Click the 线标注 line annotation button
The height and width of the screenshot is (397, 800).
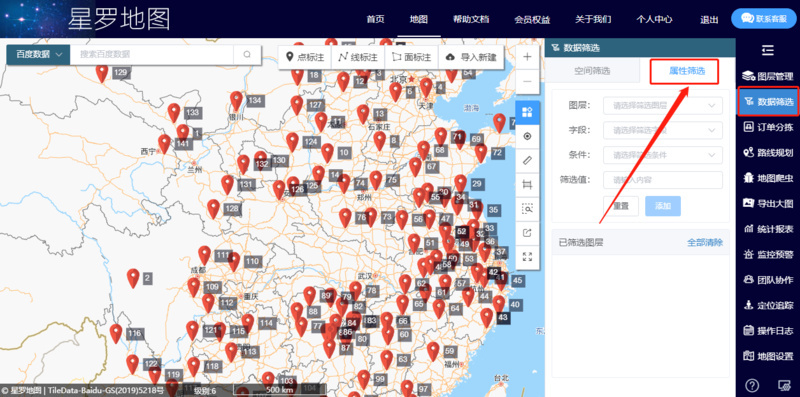pos(358,57)
